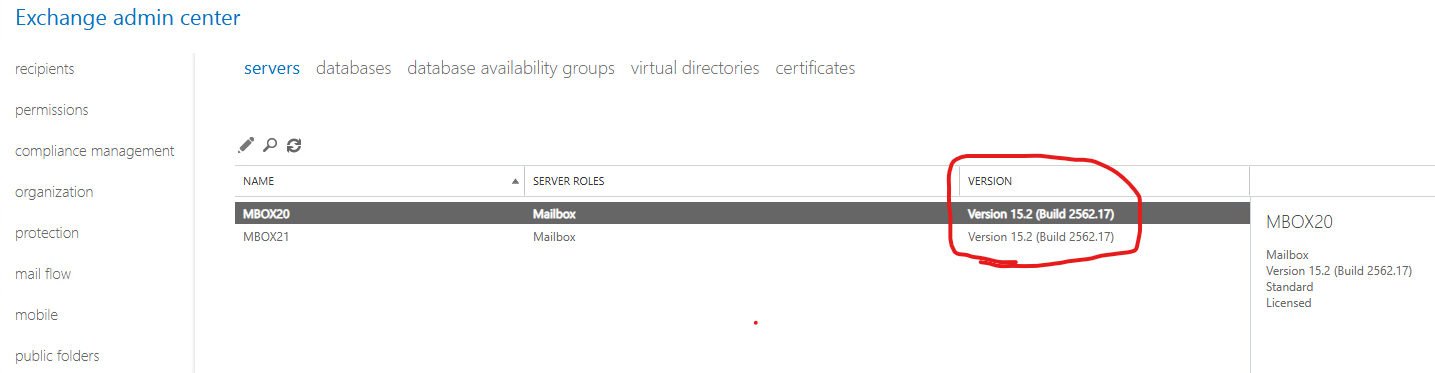The width and height of the screenshot is (1435, 373).
Task: Select public folders in sidebar
Action: pos(57,356)
